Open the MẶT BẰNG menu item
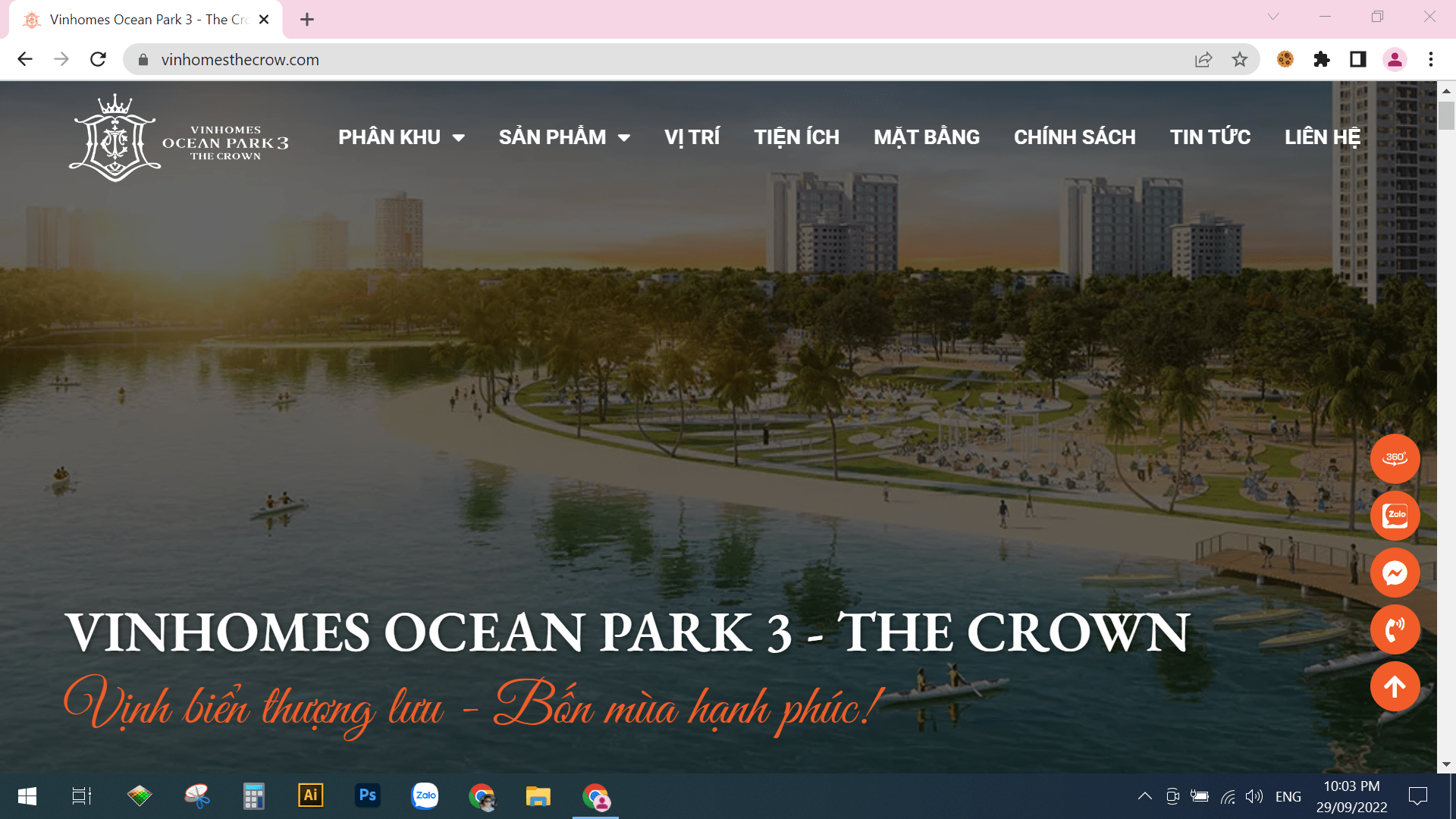Screen dimensions: 1456x819 coord(926,137)
